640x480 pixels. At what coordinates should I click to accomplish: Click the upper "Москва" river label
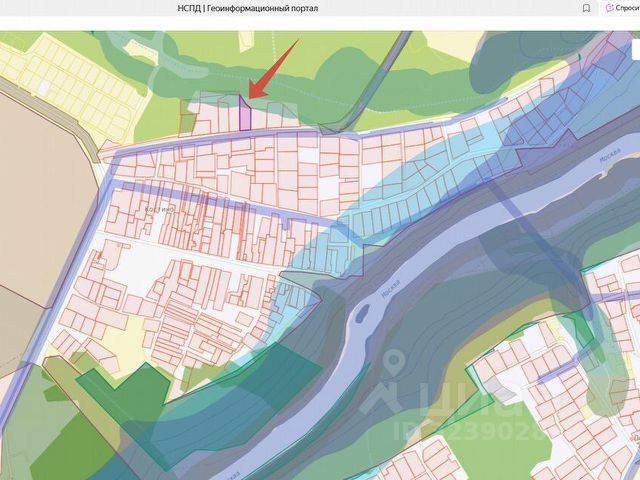(x=610, y=155)
